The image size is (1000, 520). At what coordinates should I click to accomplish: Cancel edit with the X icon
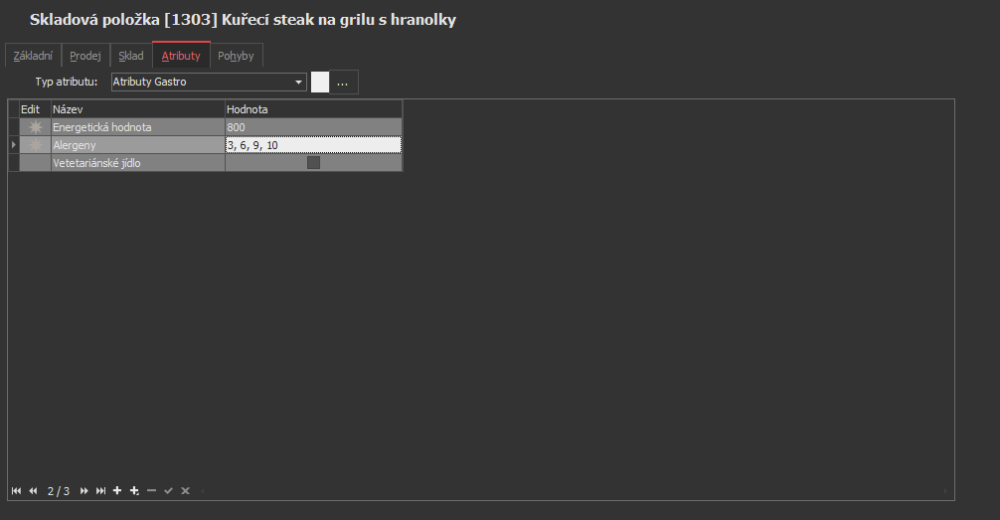click(185, 491)
